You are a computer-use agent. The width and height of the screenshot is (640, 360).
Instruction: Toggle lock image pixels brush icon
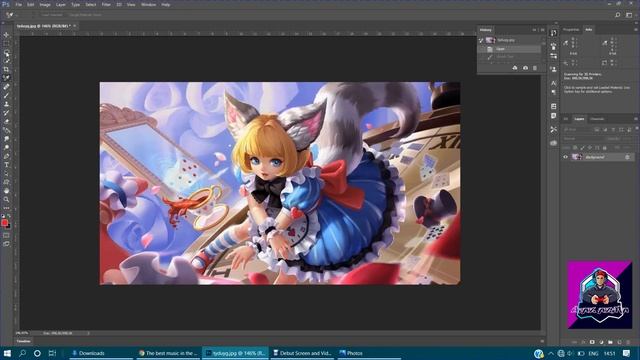[x=582, y=147]
